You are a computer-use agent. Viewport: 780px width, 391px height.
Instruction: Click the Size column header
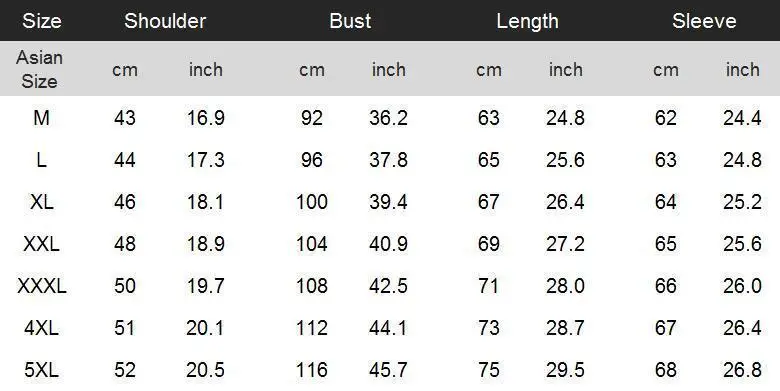pyautogui.click(x=42, y=21)
